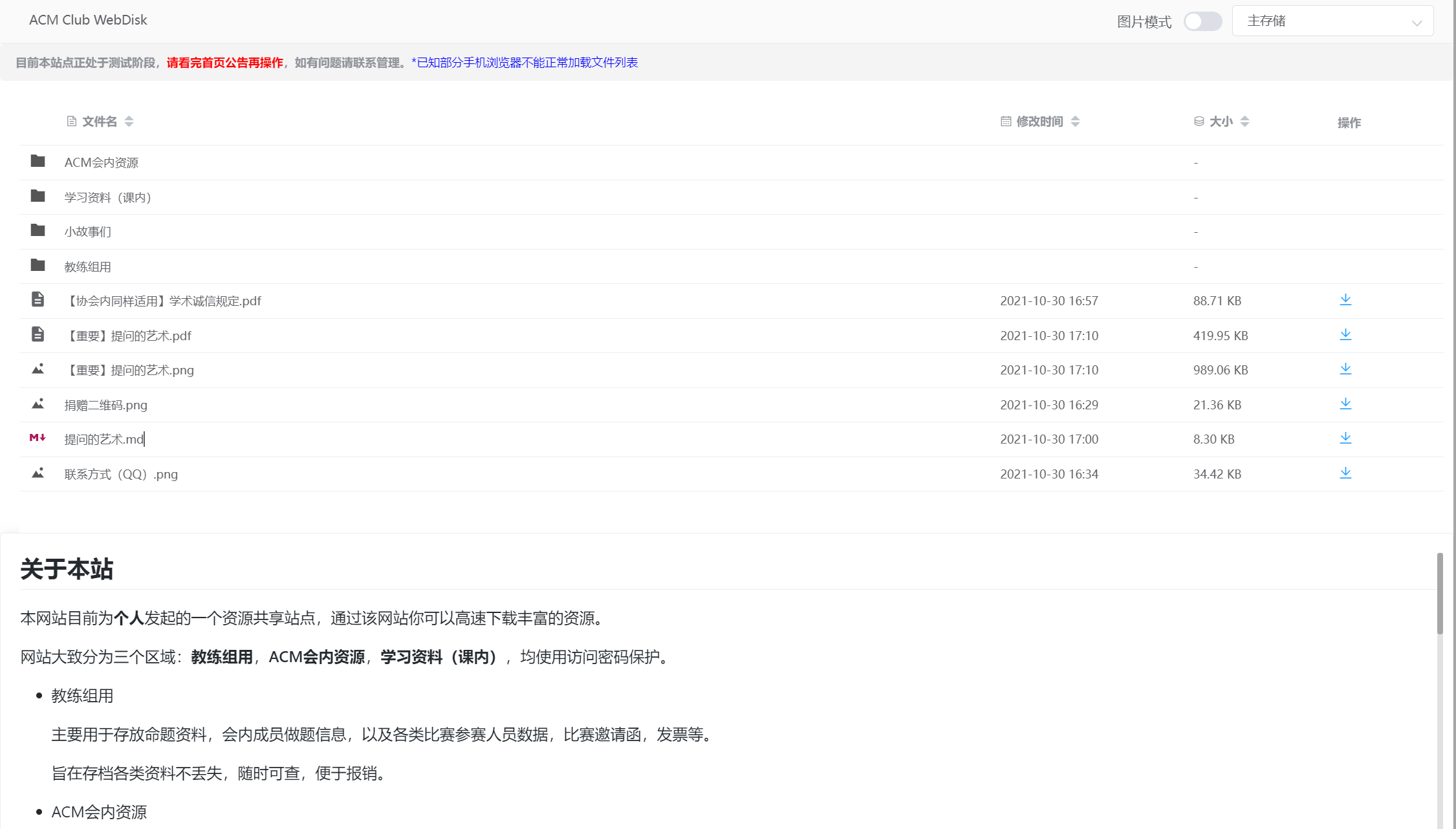Click the markdown icon beside 提问的艺术.md
The image size is (1456, 829).
tap(38, 438)
